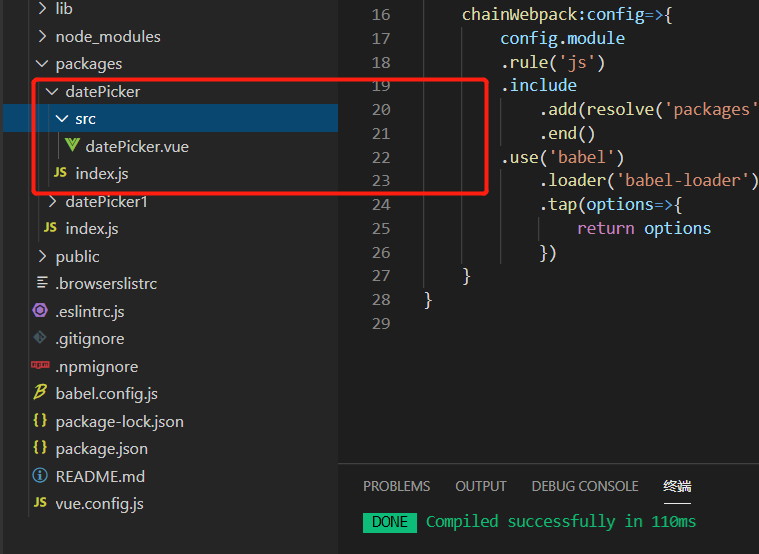Select the datePicker1 folder name

point(106,201)
